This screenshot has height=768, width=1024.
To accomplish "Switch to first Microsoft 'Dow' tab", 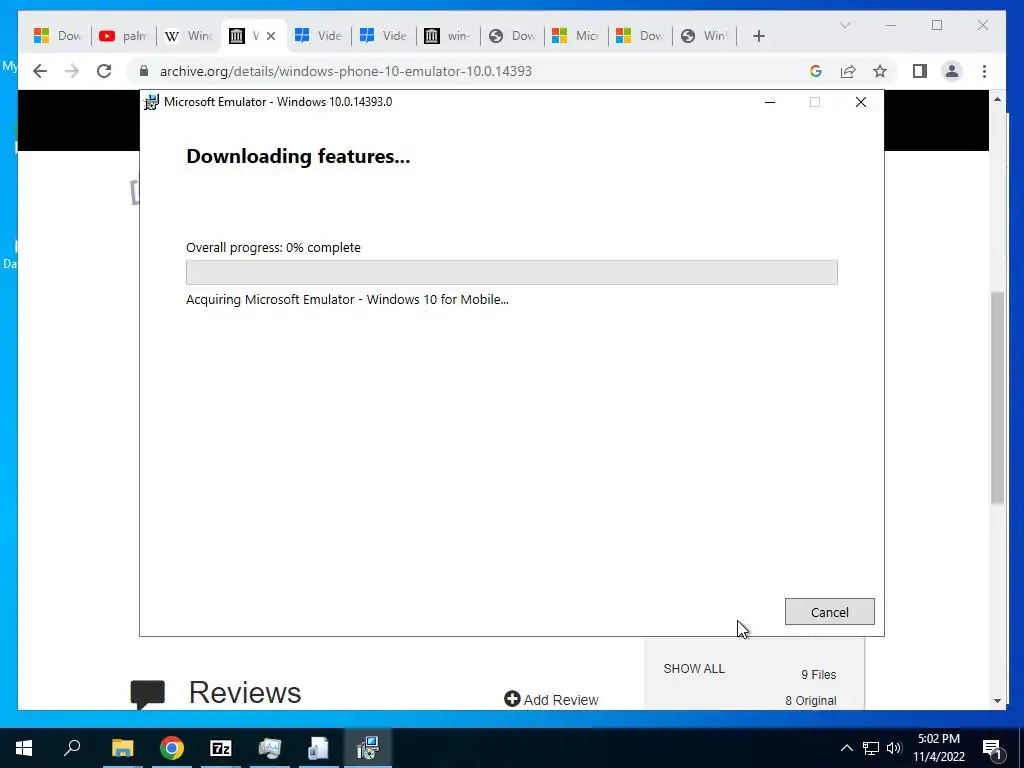I will click(x=57, y=36).
